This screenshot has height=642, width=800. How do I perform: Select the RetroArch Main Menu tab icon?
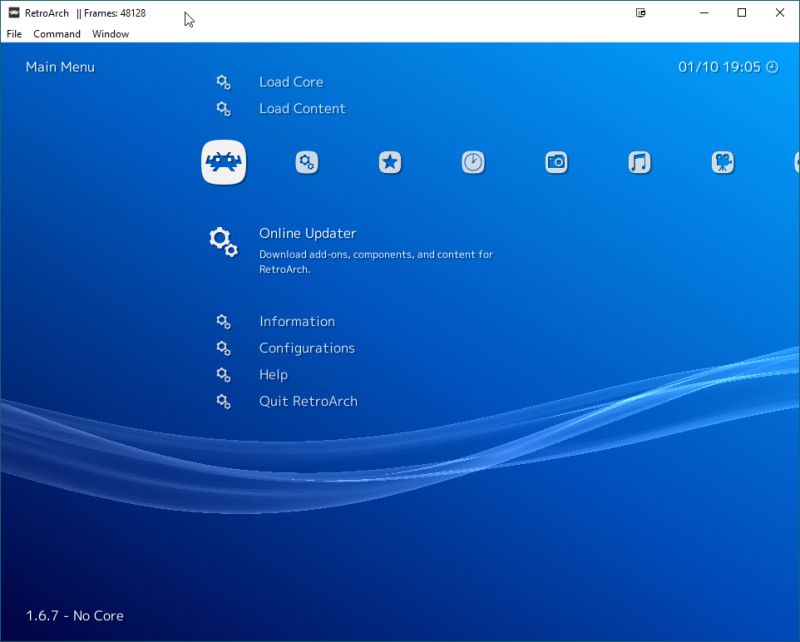click(x=223, y=161)
